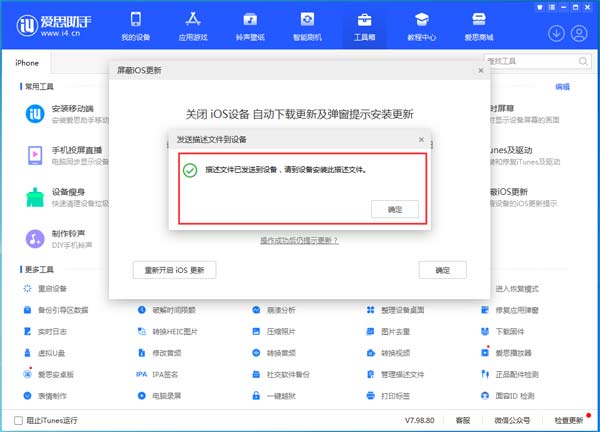Open the 铃声壁纸 ringtones and wallpapers section

pyautogui.click(x=250, y=26)
